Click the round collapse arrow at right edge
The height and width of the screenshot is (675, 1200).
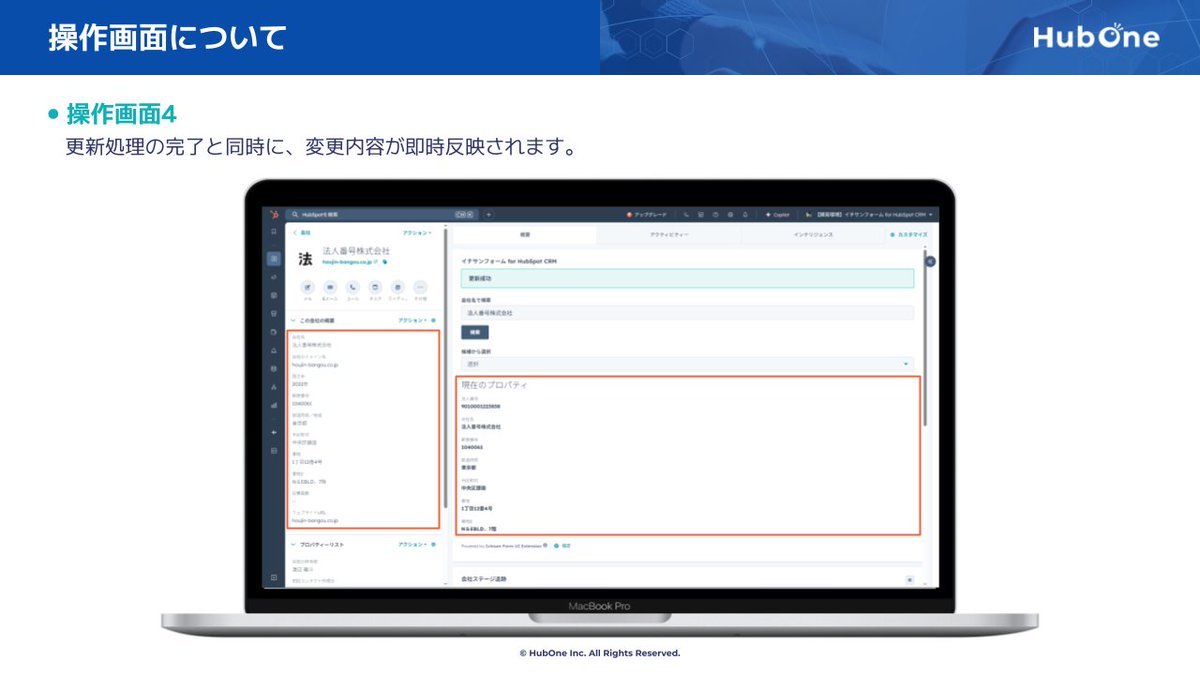tap(930, 261)
